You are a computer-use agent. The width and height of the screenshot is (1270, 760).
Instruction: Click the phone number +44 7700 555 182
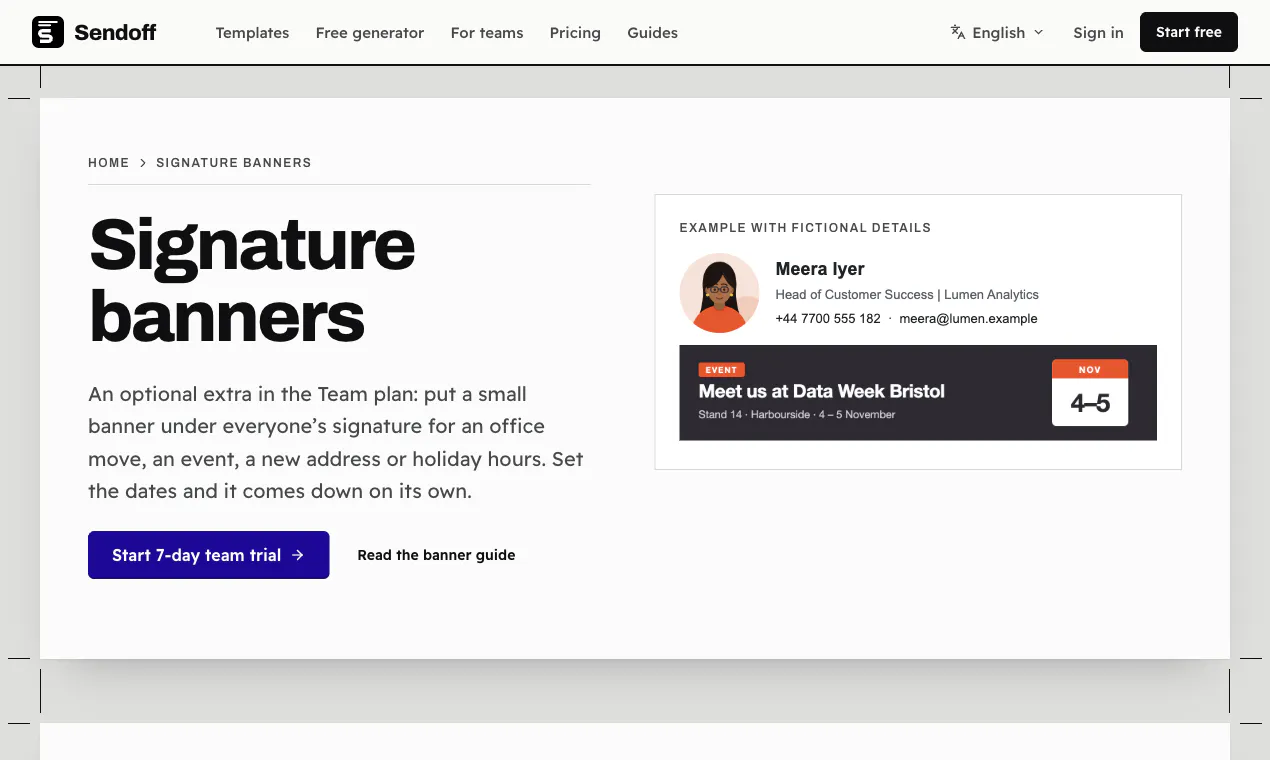click(x=828, y=319)
